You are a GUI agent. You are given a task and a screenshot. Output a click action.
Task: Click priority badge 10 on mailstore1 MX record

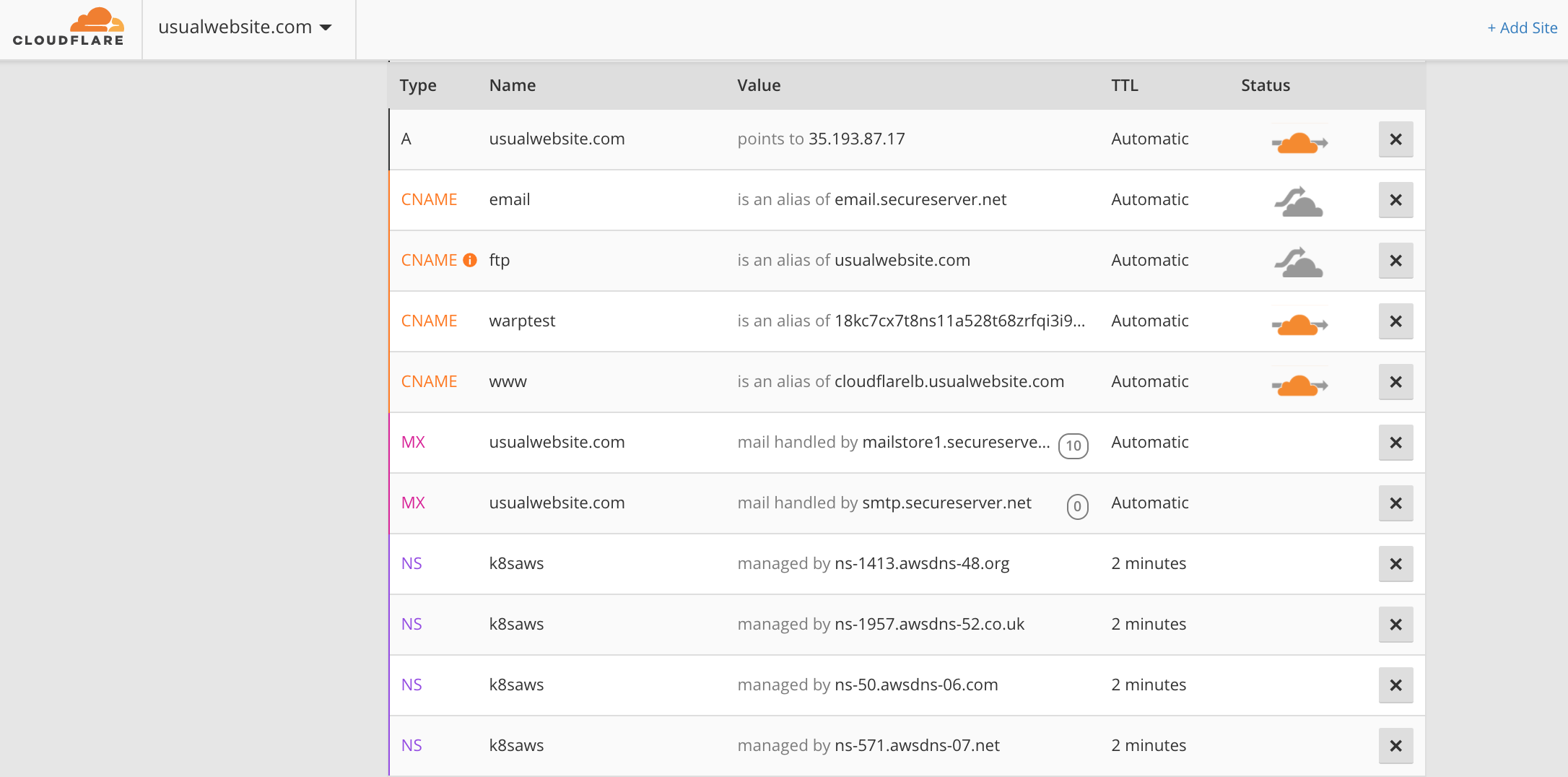[x=1073, y=446]
